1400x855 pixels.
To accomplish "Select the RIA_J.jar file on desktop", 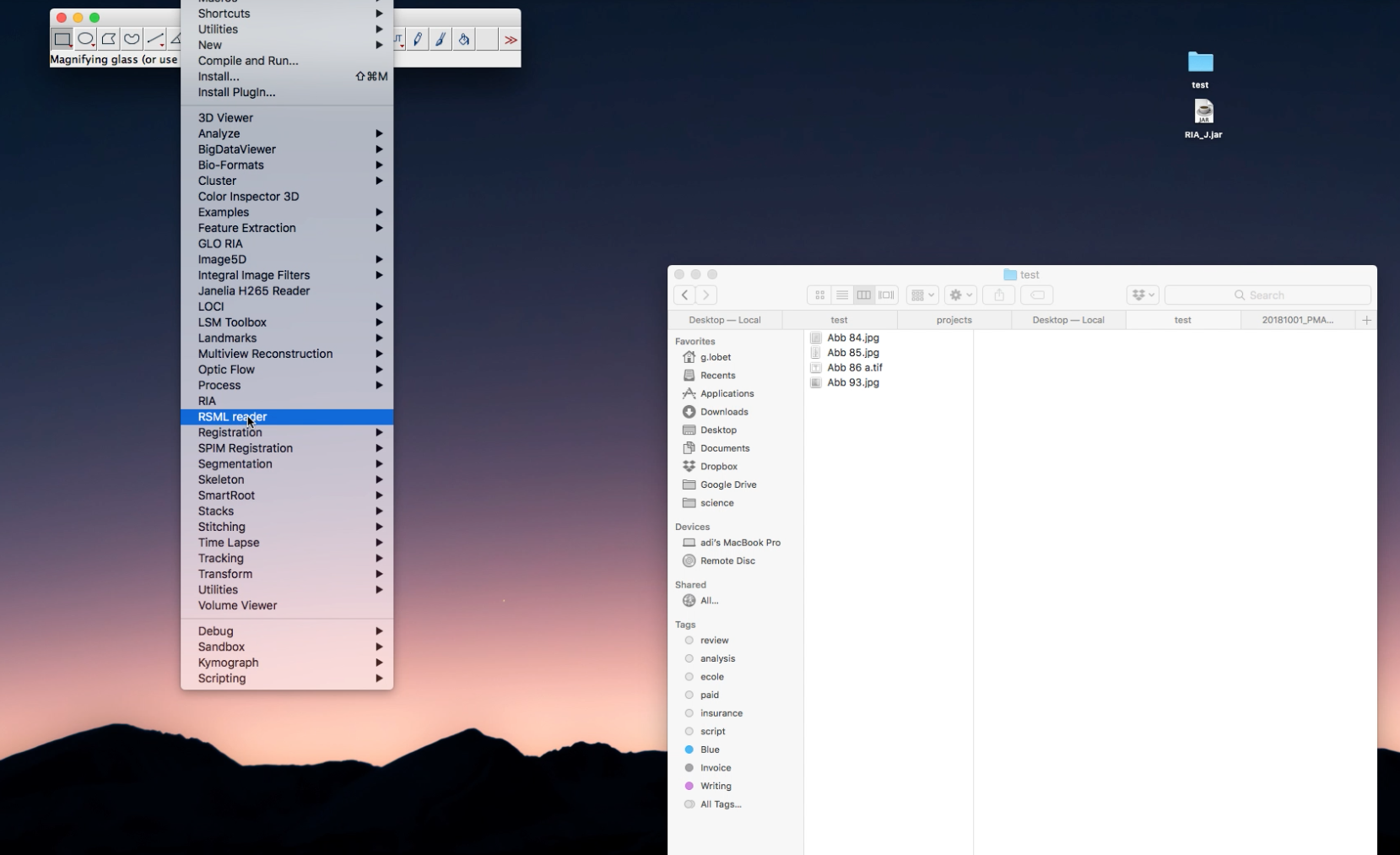I will tap(1203, 119).
